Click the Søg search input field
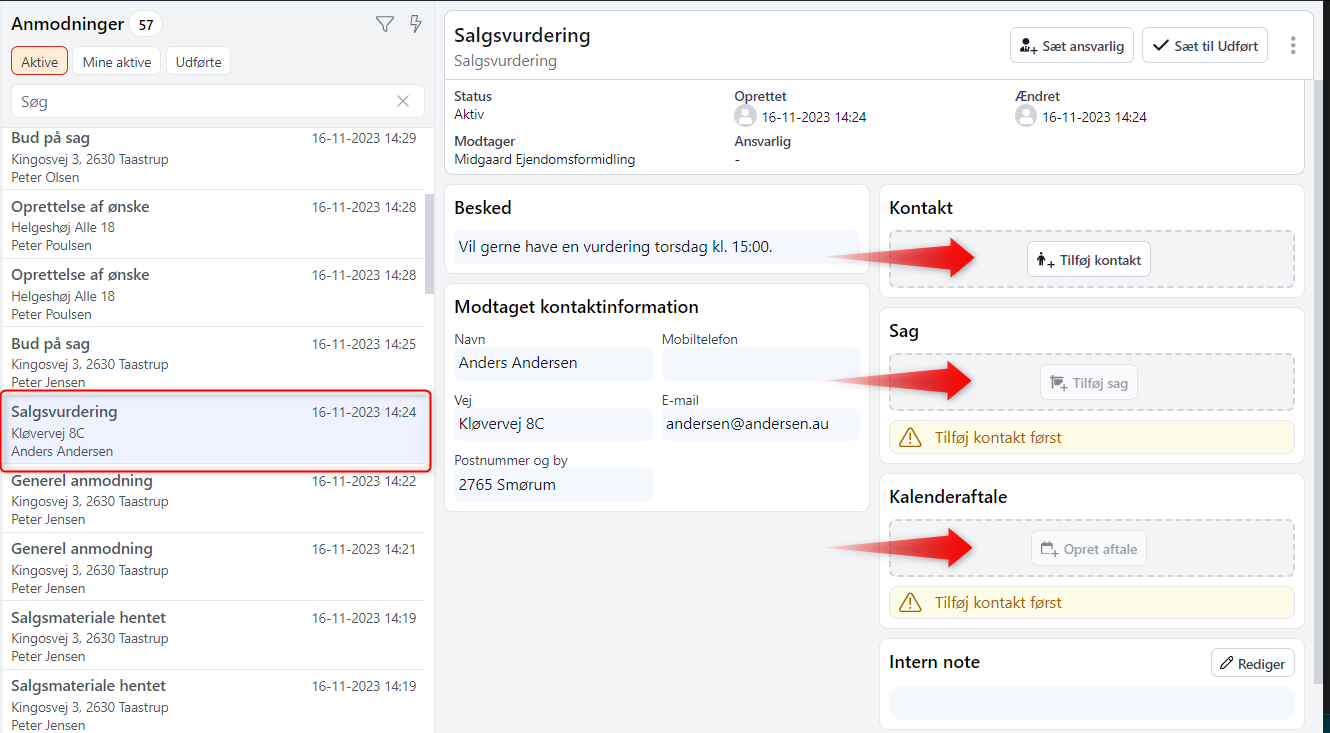The image size is (1330, 733). click(x=200, y=101)
